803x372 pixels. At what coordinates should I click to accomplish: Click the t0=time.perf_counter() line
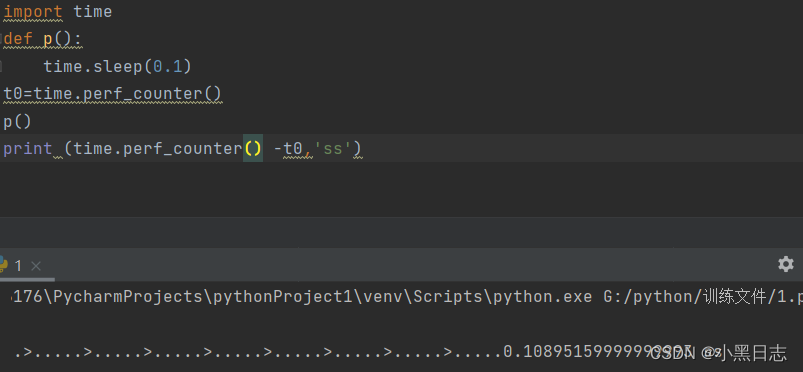pos(113,94)
